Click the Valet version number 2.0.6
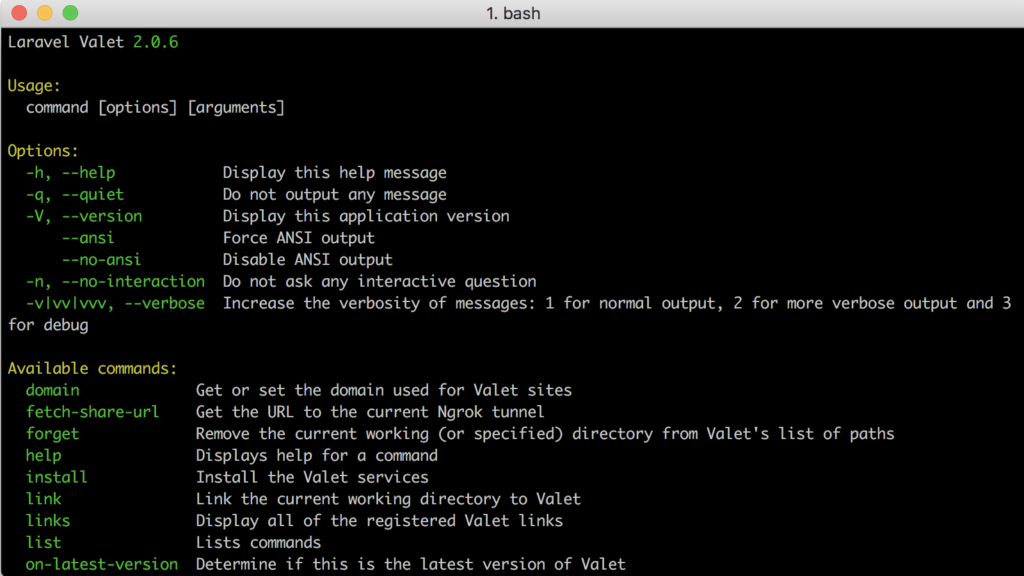 [x=155, y=42]
